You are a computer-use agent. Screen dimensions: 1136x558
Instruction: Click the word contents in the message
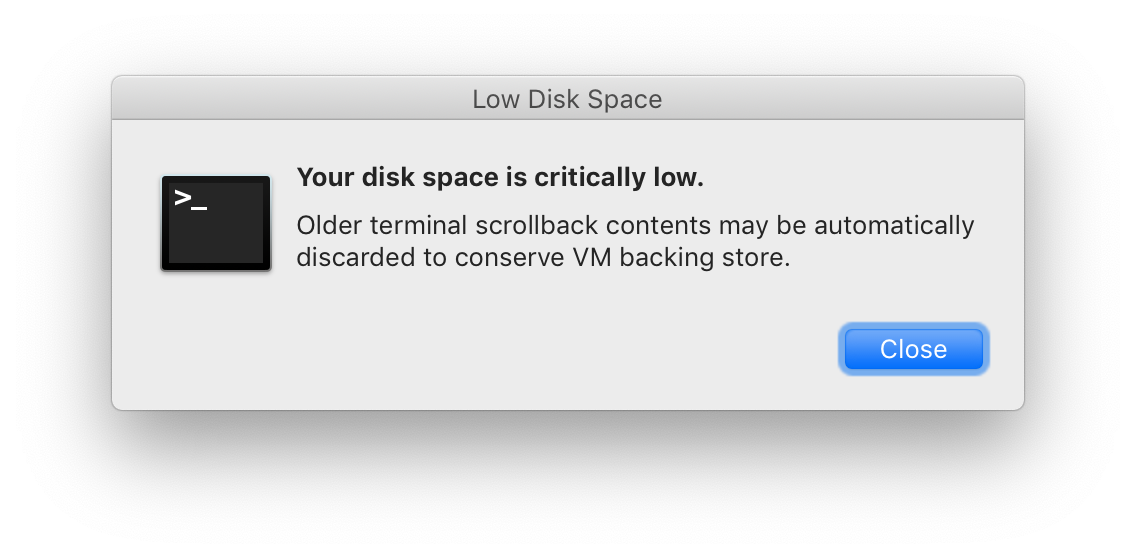[x=659, y=225]
